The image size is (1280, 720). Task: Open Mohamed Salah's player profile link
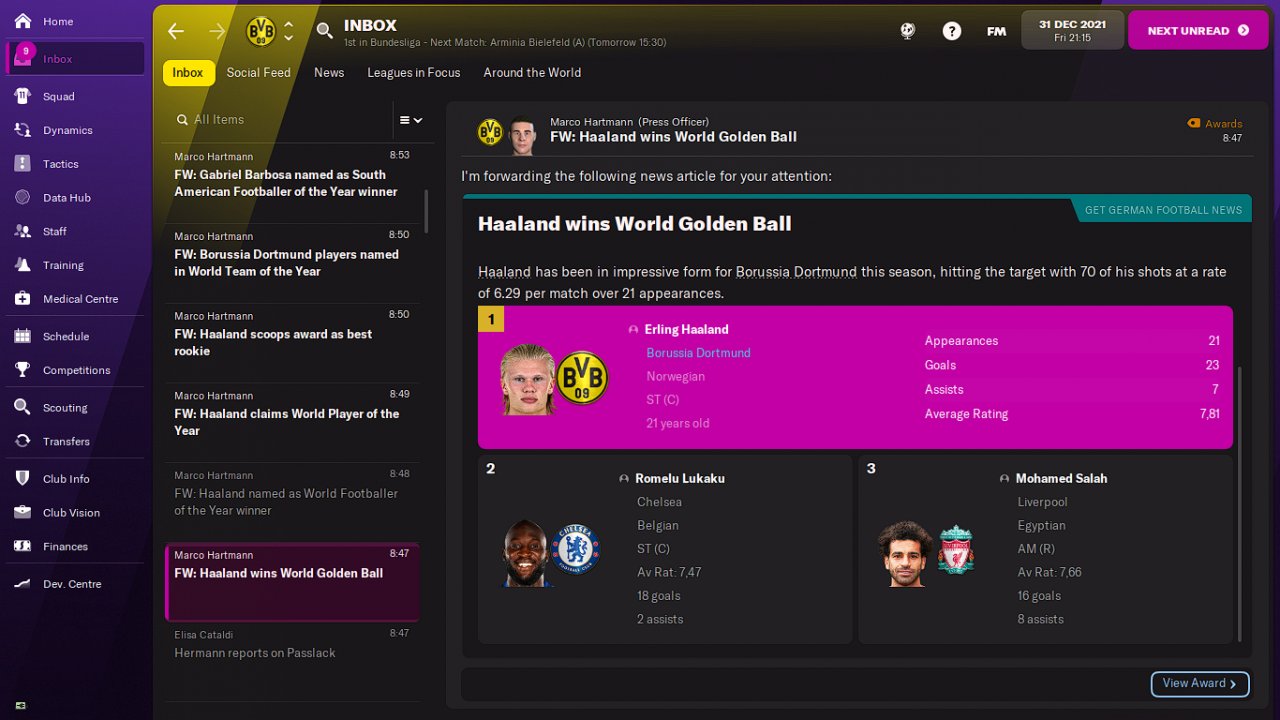(x=1061, y=478)
